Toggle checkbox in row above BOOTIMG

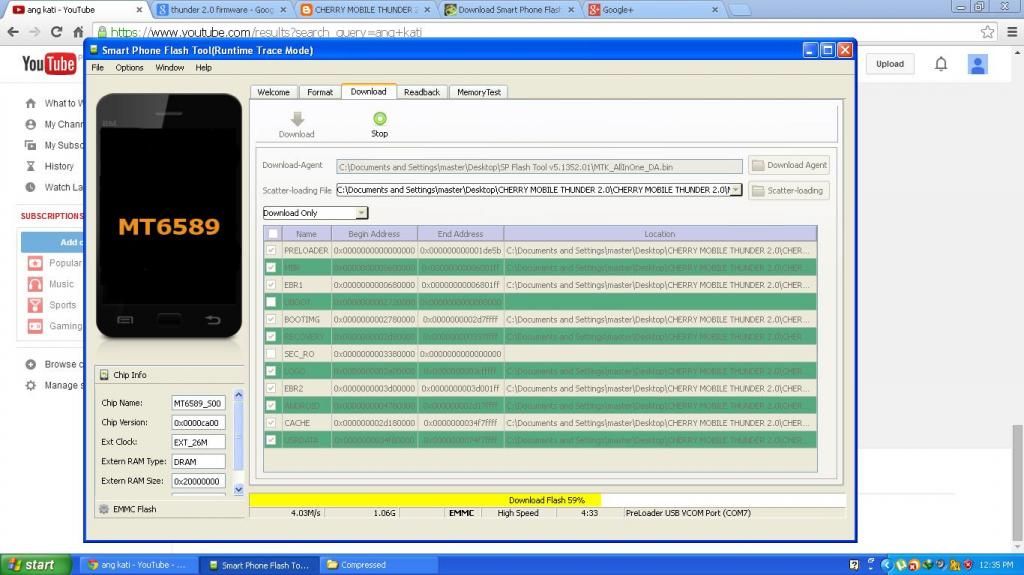(x=271, y=302)
